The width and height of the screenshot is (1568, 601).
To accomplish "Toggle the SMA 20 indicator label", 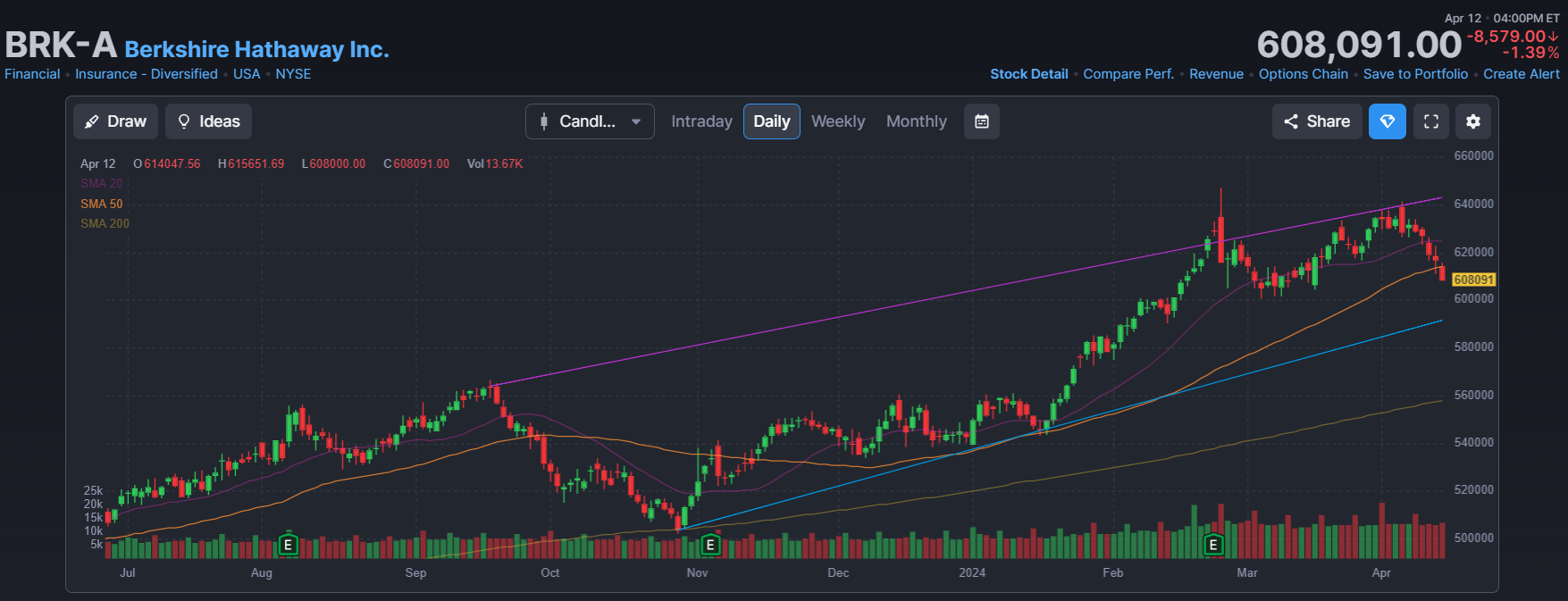I will (x=101, y=183).
